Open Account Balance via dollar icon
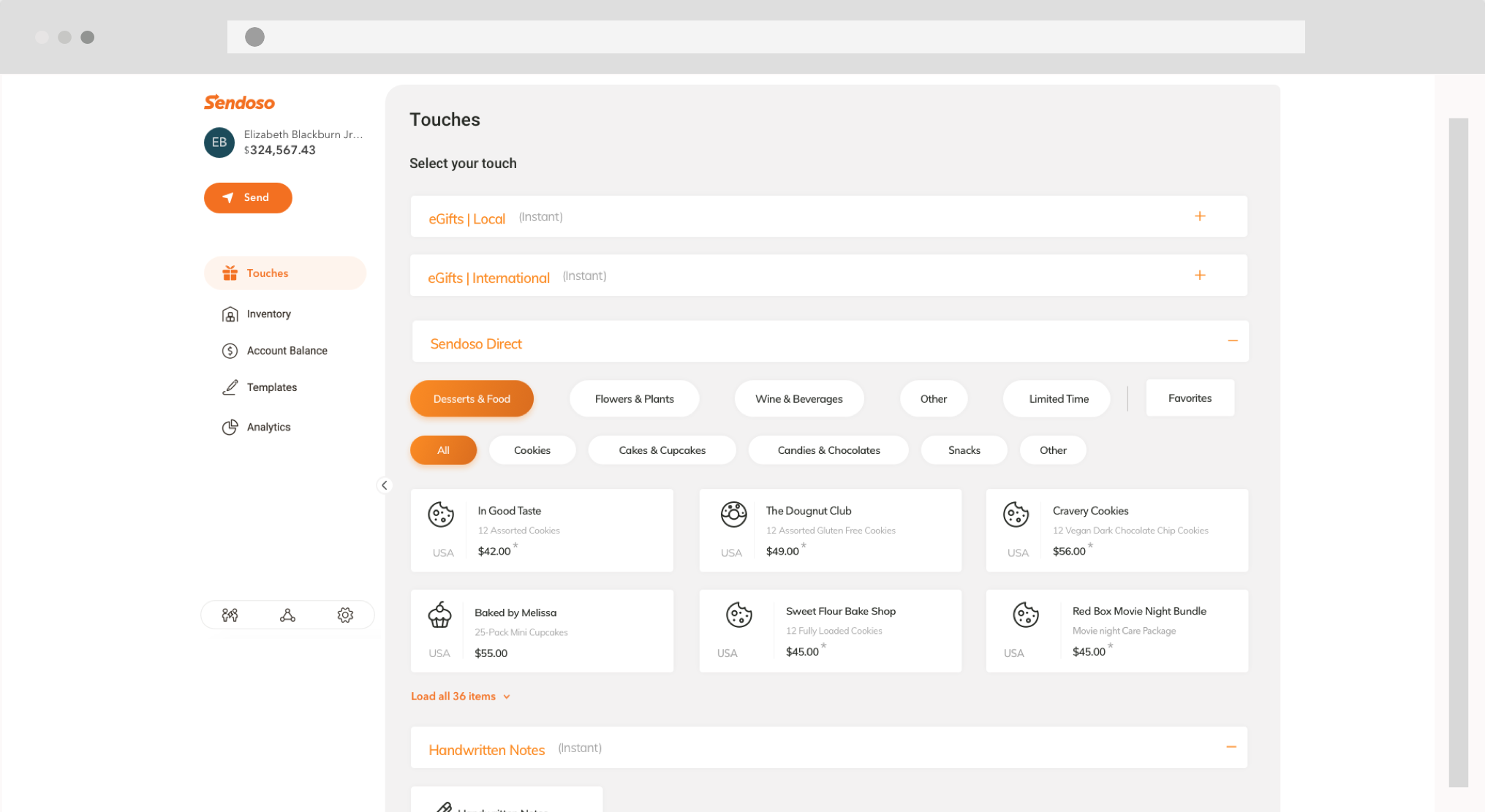Viewport: 1485px width, 812px height. click(x=230, y=350)
